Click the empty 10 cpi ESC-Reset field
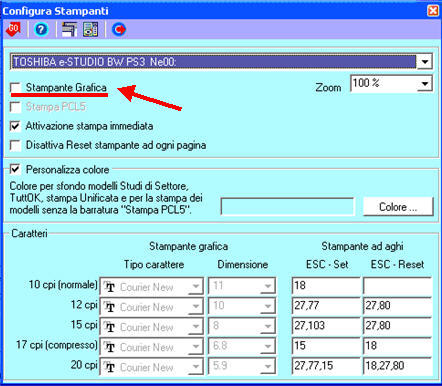The image size is (442, 386). pos(397,286)
